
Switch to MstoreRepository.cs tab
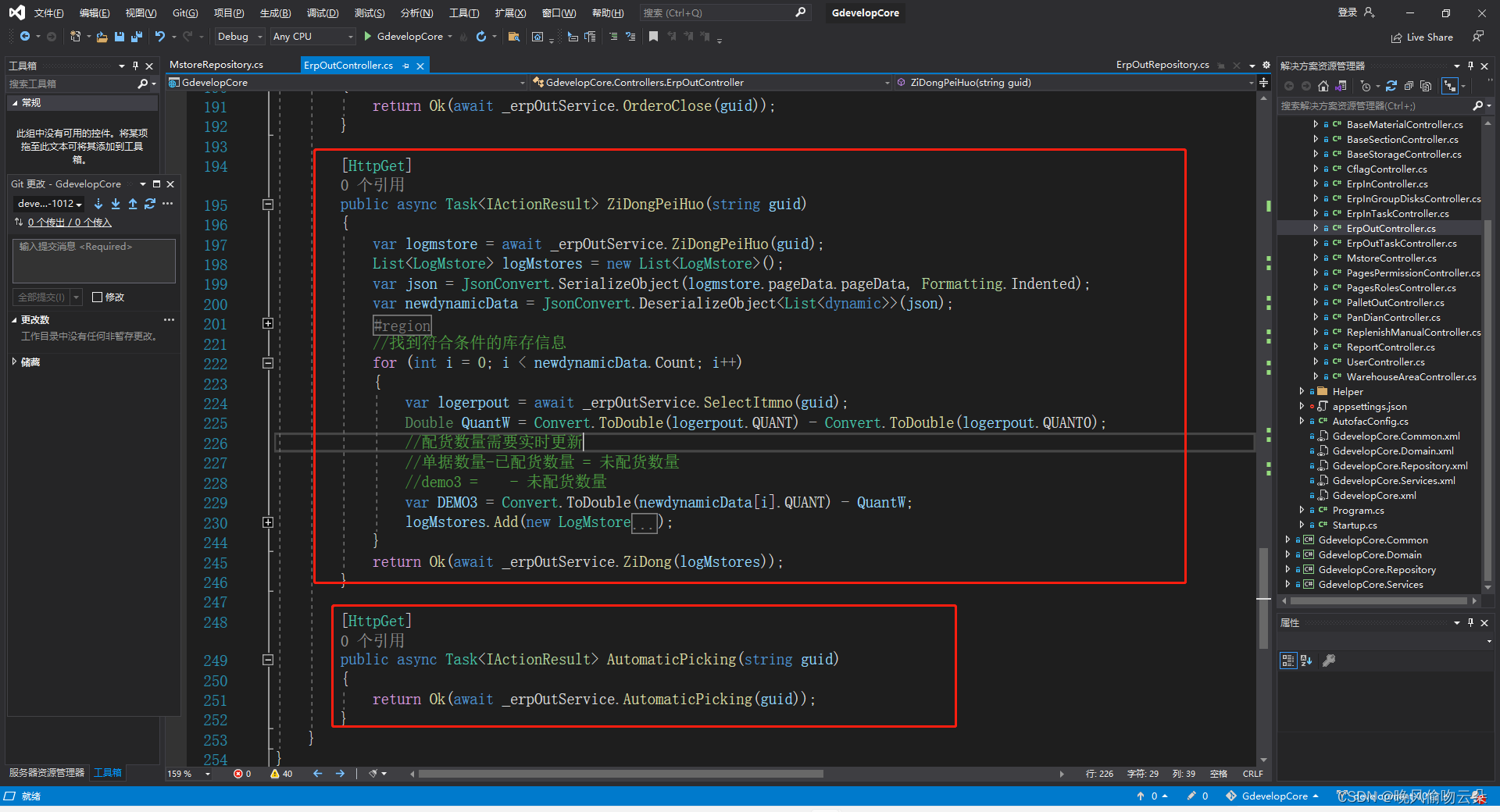pos(216,65)
